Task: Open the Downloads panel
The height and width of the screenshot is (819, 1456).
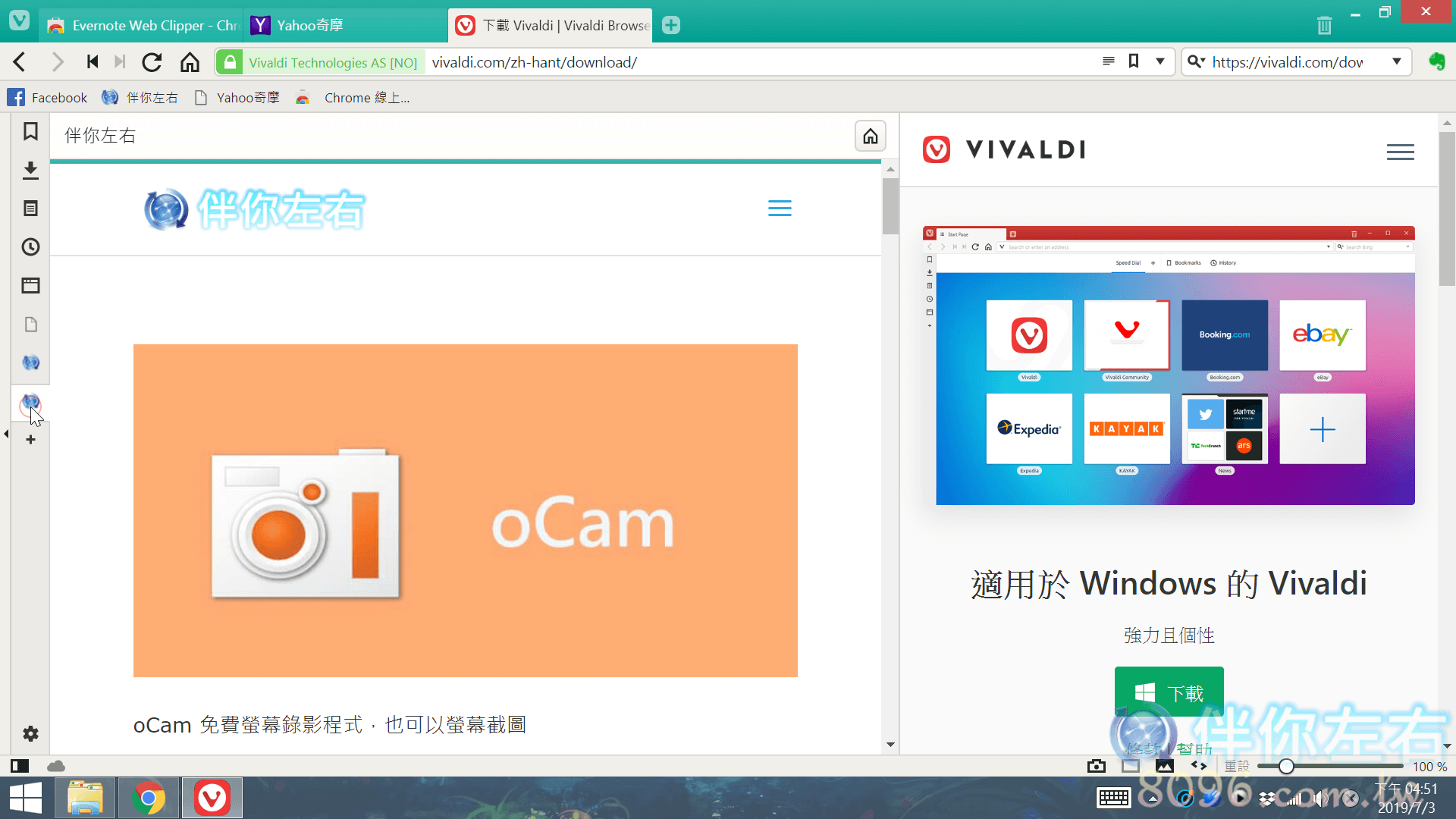Action: [x=30, y=170]
